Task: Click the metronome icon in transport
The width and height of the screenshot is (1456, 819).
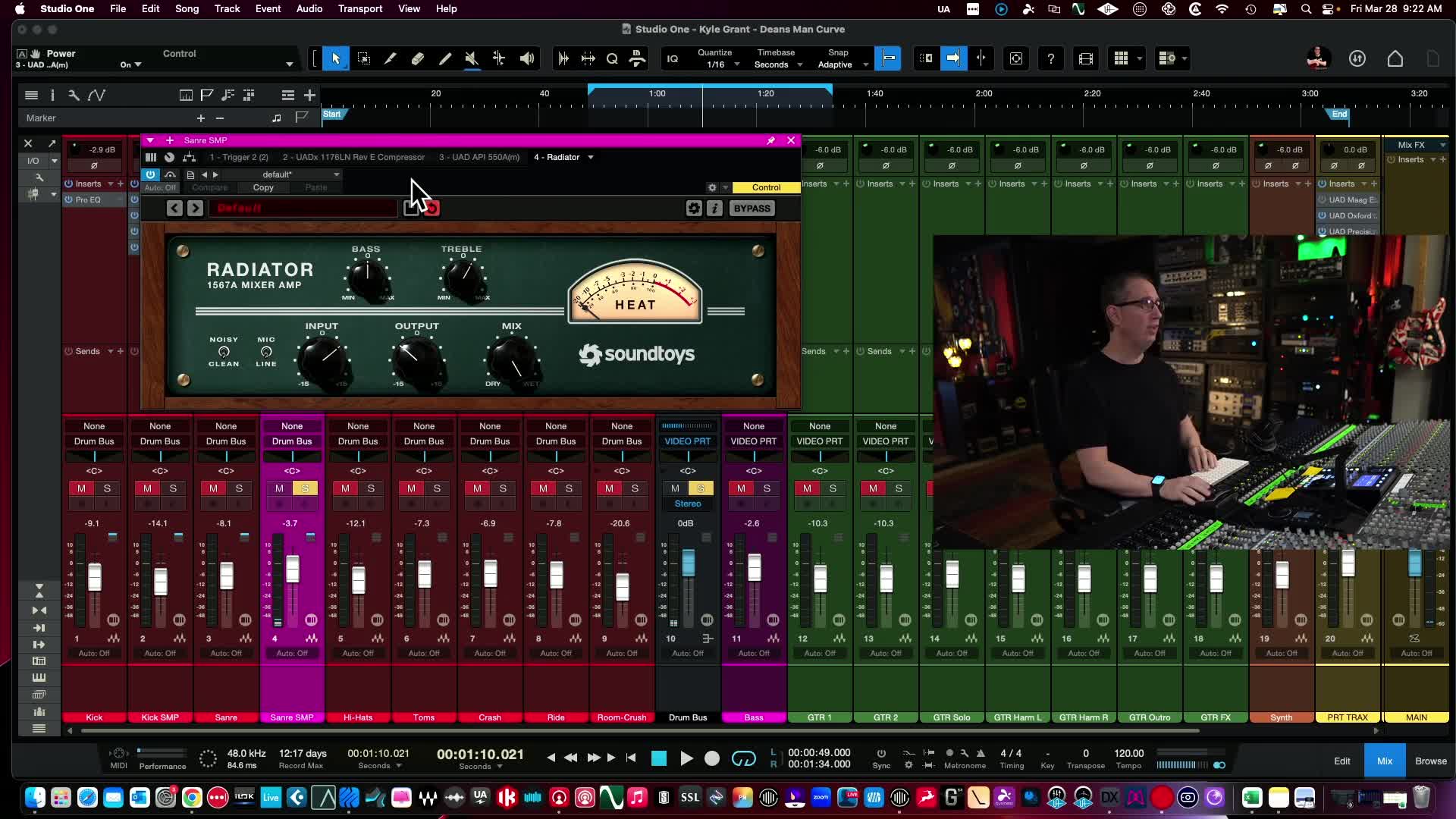Action: 981,753
